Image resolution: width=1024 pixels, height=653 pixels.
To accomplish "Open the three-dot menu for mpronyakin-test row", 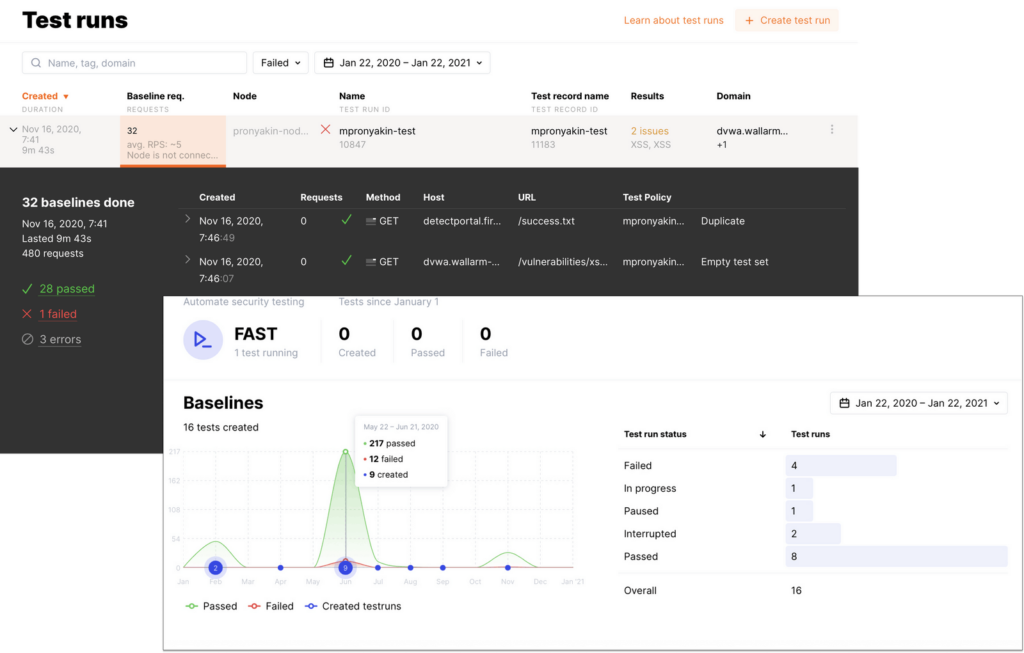I will click(832, 130).
